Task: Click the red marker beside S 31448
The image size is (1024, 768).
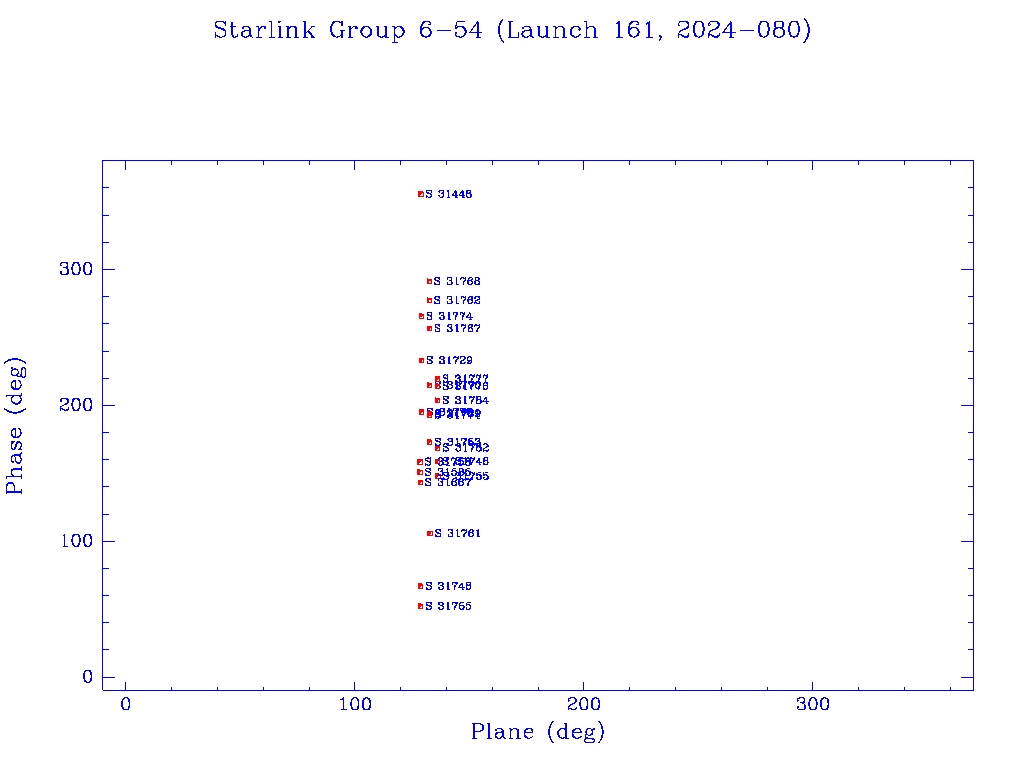Action: pos(421,194)
